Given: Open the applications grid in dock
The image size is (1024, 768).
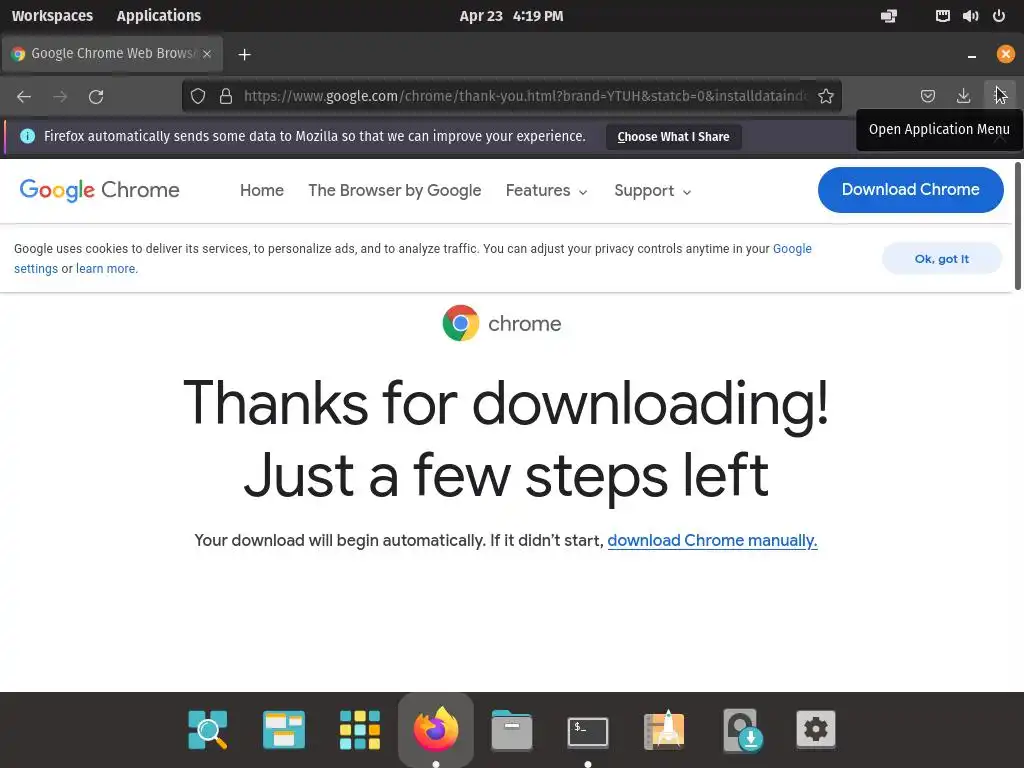Looking at the screenshot, I should [360, 729].
